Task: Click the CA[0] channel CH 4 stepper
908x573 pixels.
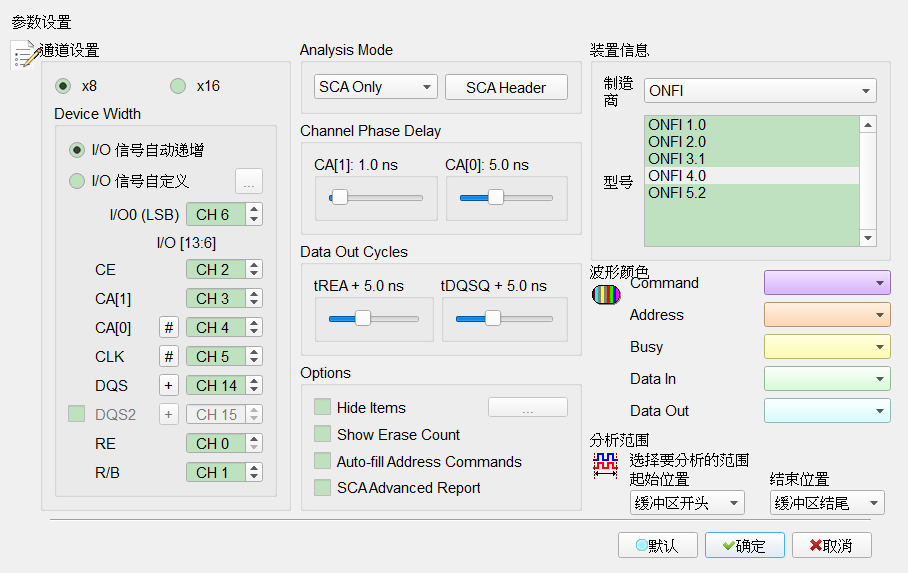Action: [x=224, y=327]
